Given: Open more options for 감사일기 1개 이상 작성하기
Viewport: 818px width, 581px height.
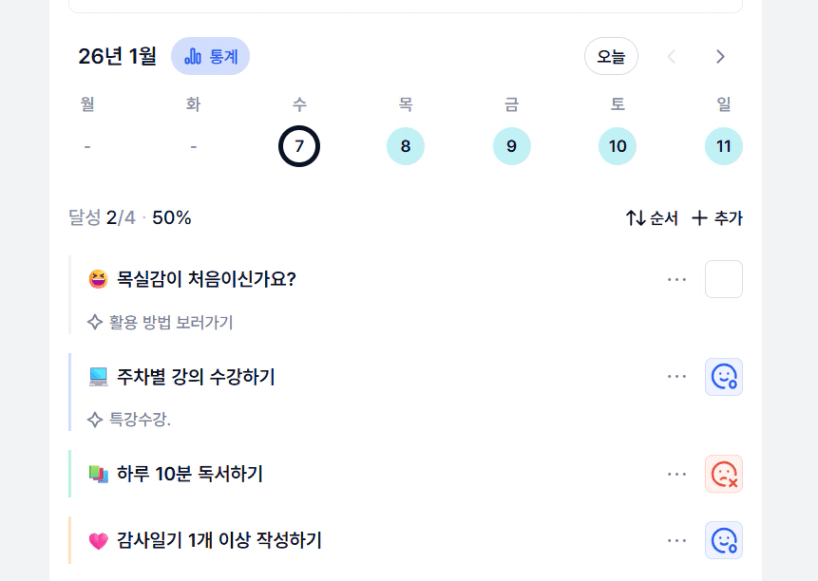Looking at the screenshot, I should point(677,540).
